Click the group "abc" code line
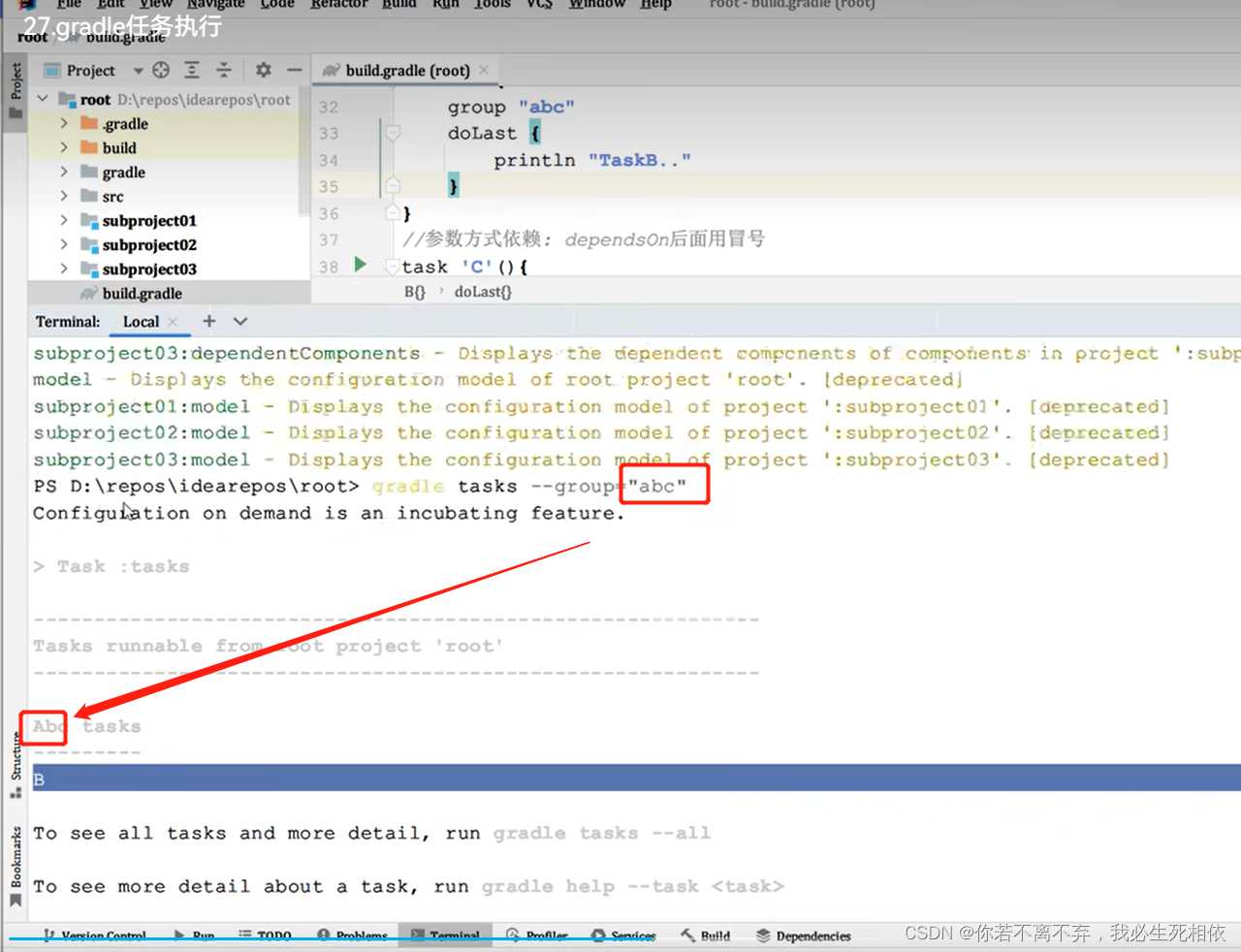This screenshot has width=1241, height=952. pyautogui.click(x=511, y=107)
